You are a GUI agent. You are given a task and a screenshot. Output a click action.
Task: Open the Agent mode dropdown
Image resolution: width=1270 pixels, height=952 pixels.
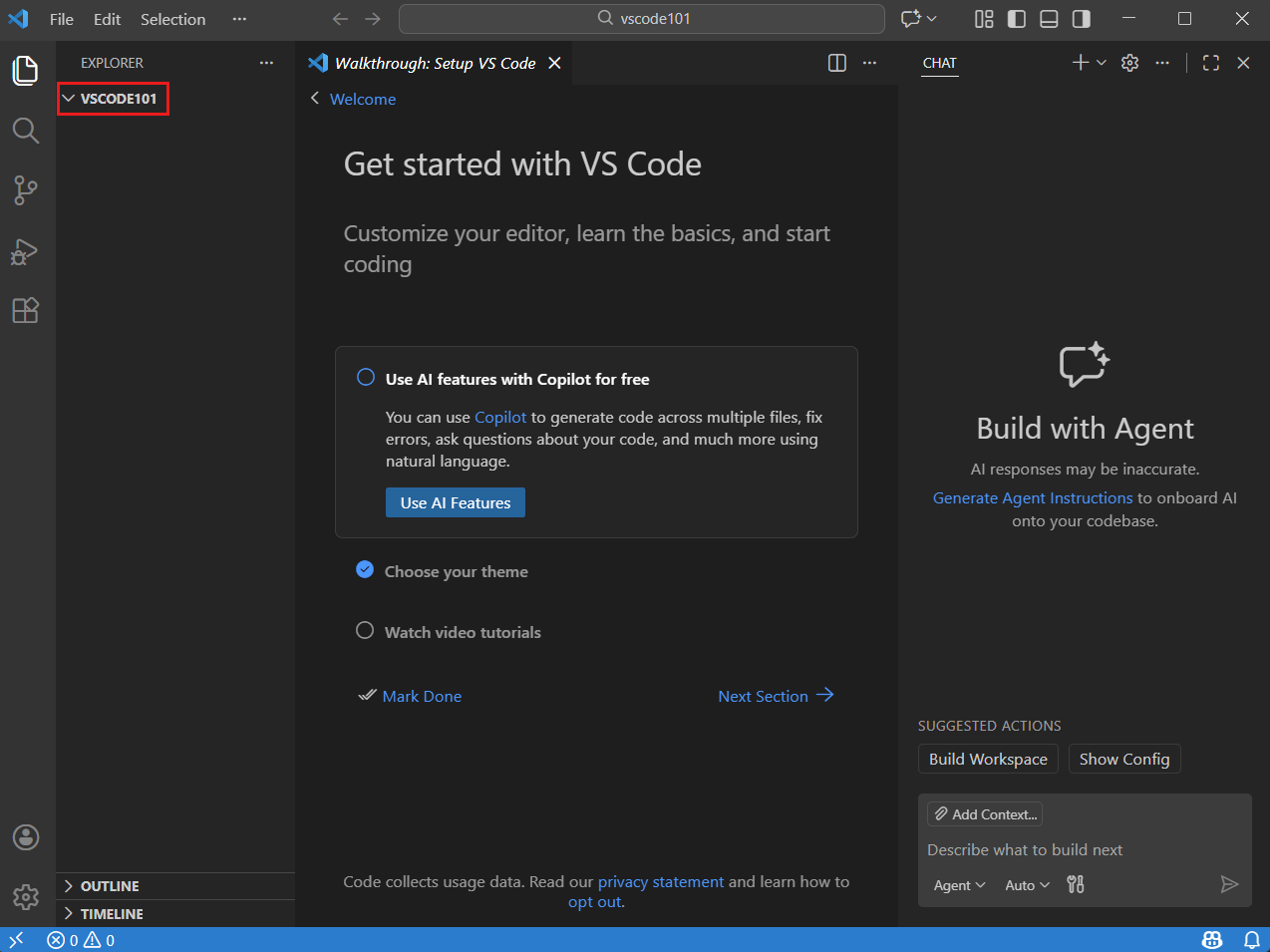point(958,885)
